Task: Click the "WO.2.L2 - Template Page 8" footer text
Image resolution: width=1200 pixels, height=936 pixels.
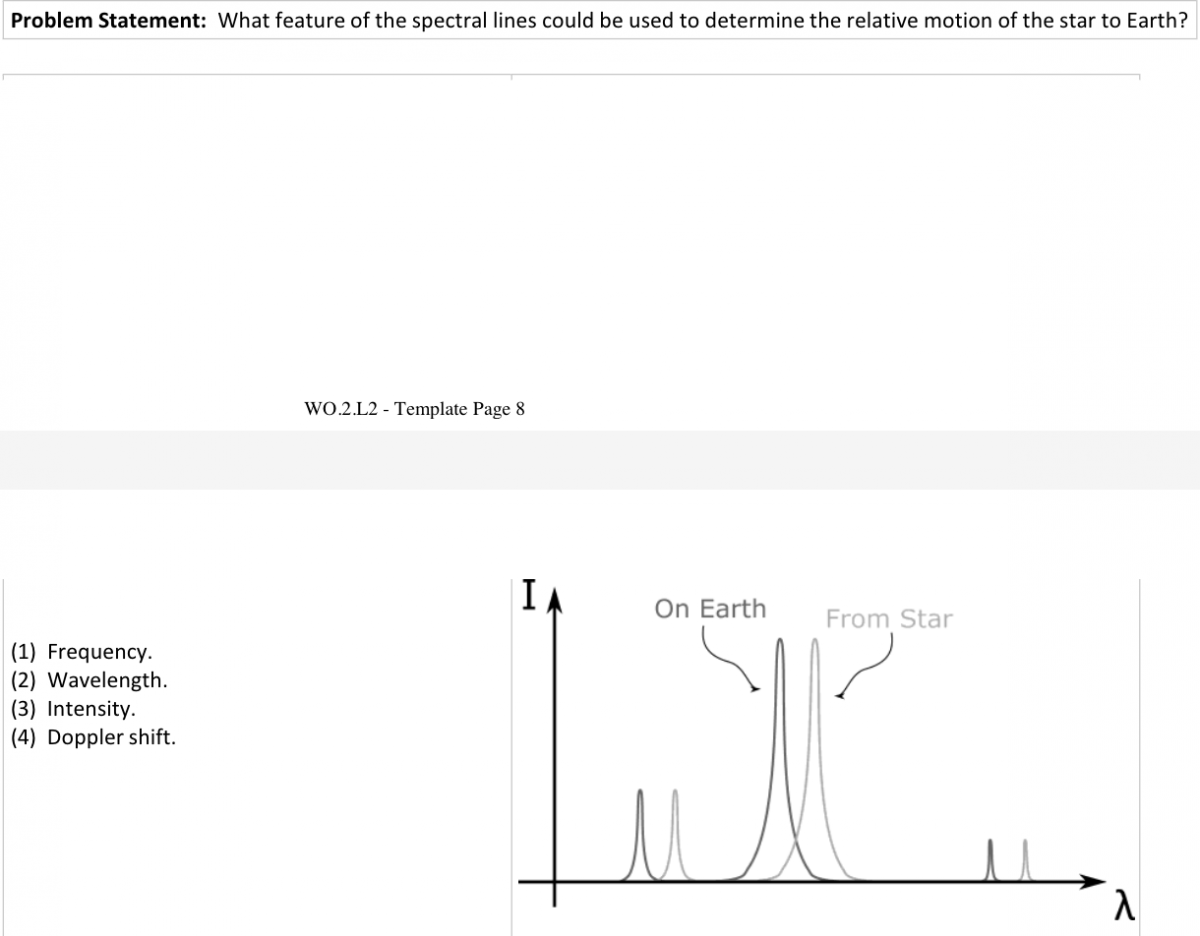Action: [414, 409]
